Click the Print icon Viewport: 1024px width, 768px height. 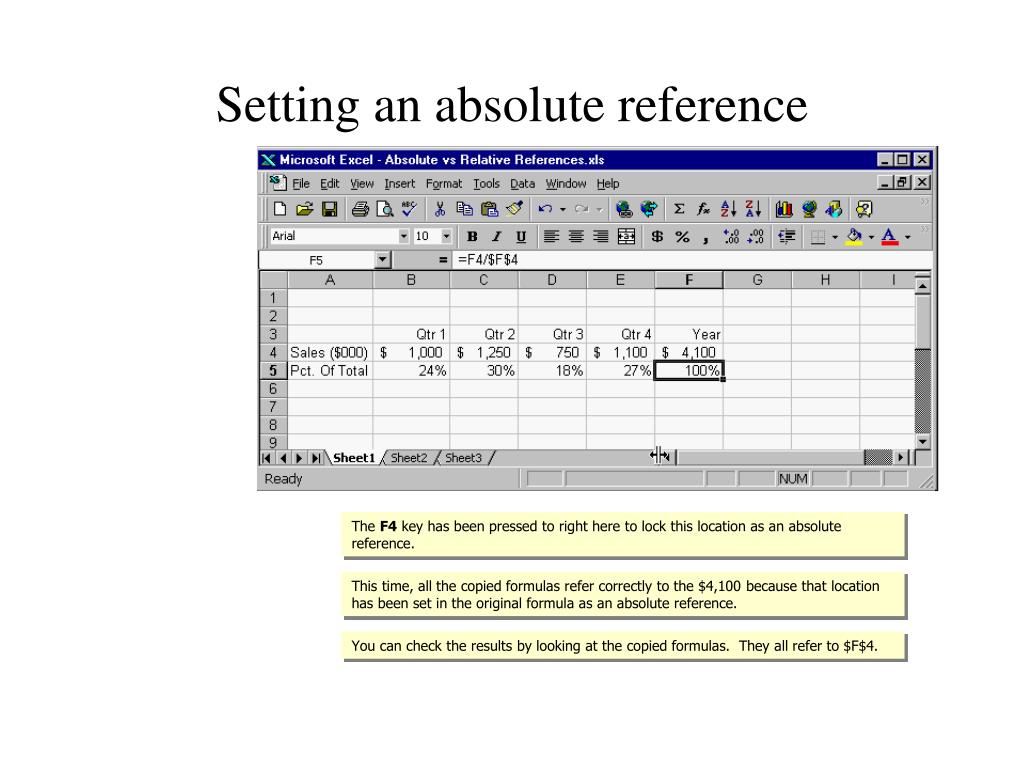click(360, 209)
